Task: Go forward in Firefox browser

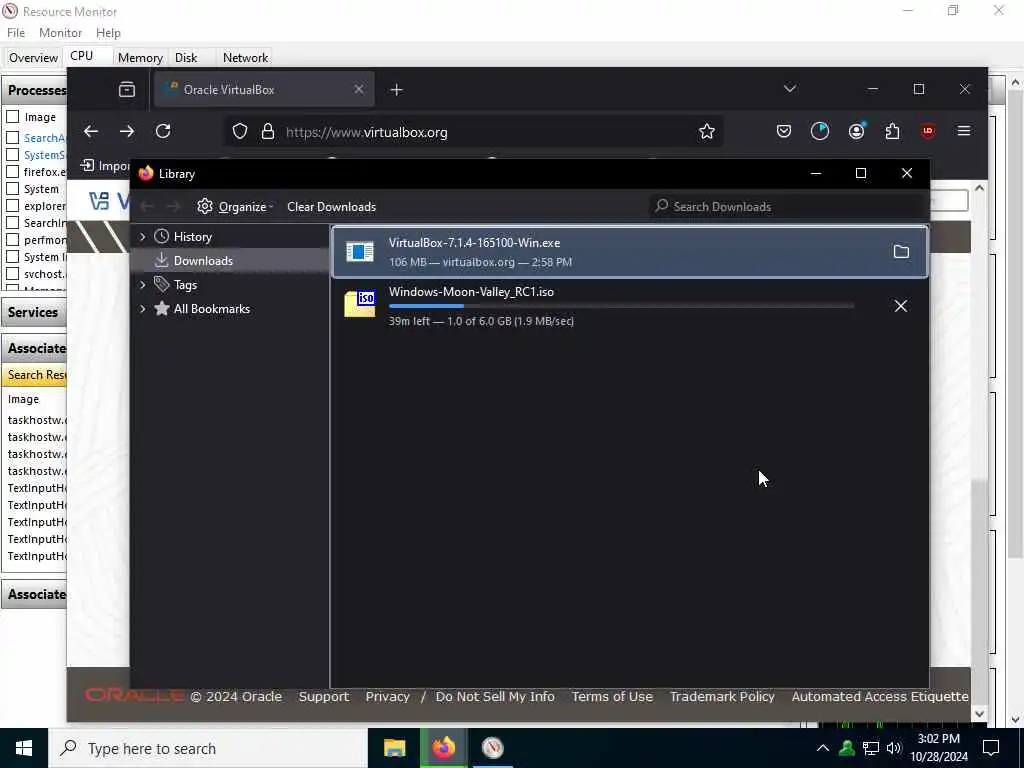Action: coord(127,131)
